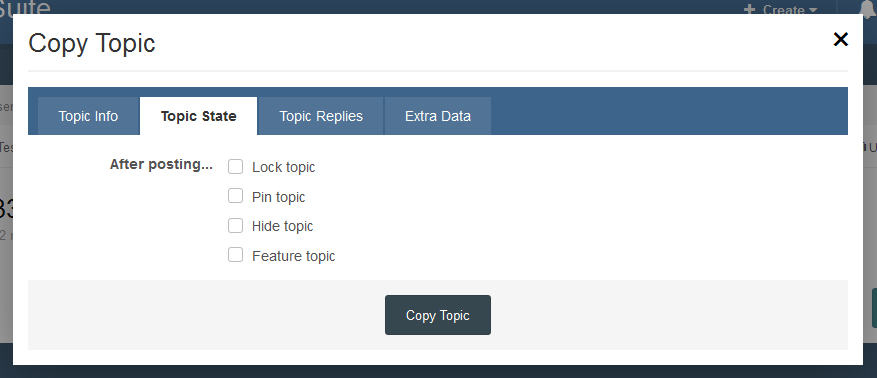Screen dimensions: 877x378
Task: Click the Suite logo text
Action: point(25,7)
